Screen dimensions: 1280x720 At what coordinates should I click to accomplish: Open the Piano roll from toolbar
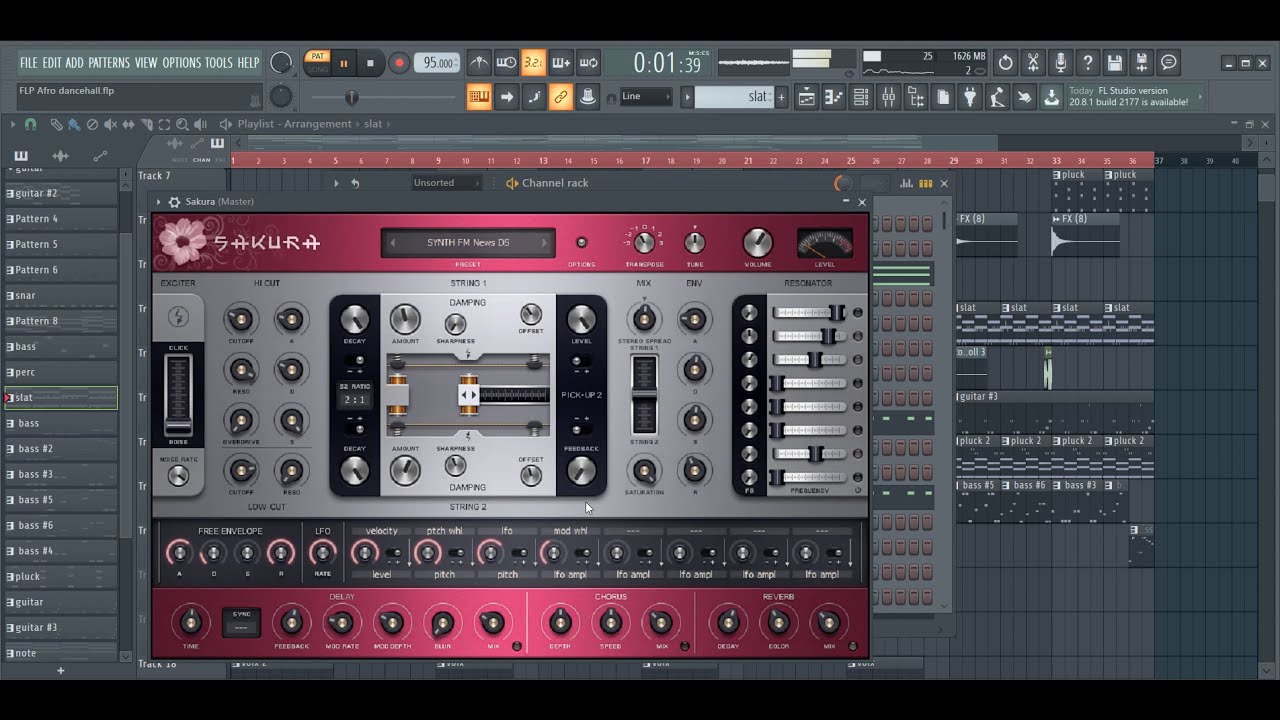tap(833, 97)
